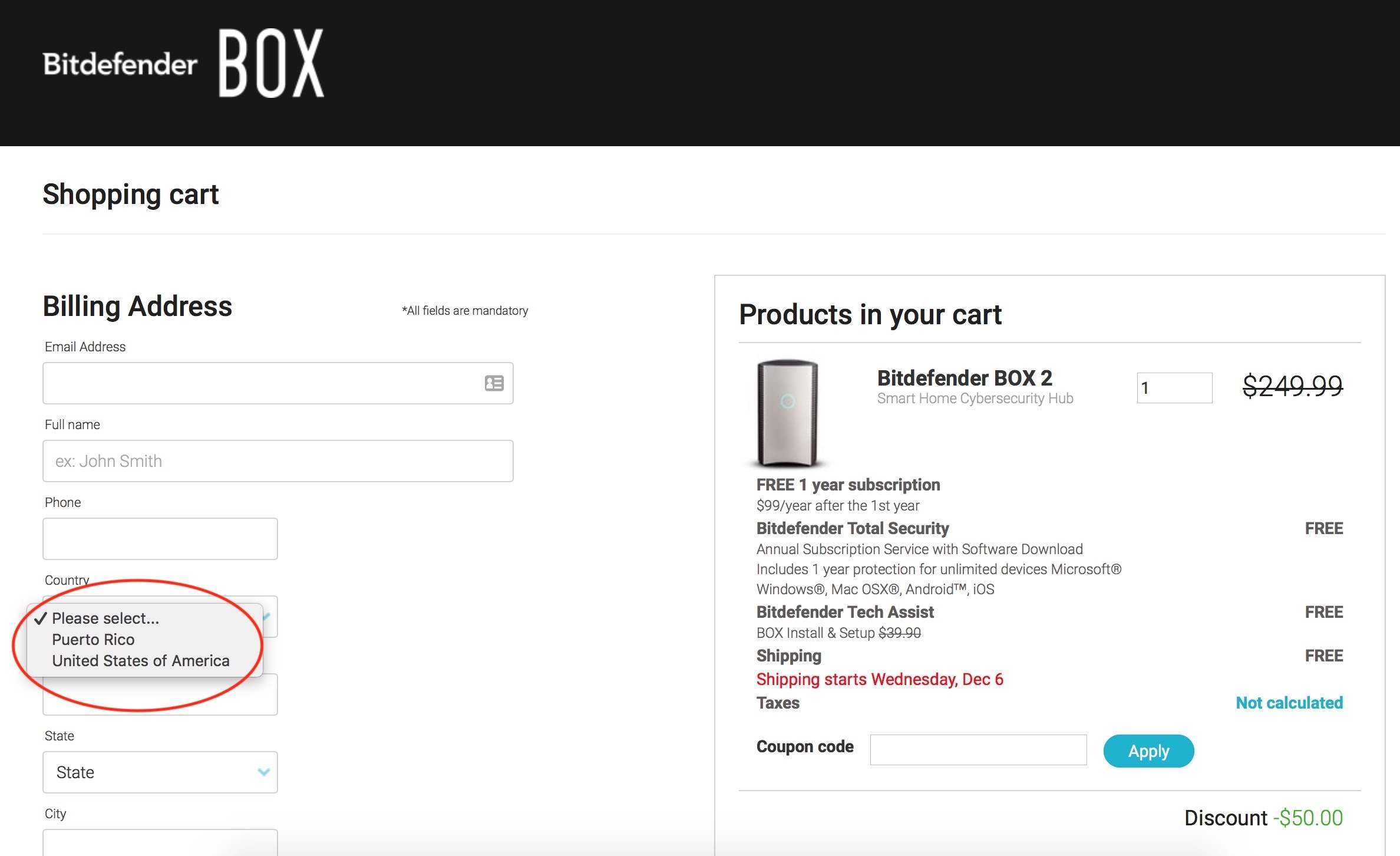
Task: Click the Bitdefender BOX 2 product image
Action: [x=787, y=413]
